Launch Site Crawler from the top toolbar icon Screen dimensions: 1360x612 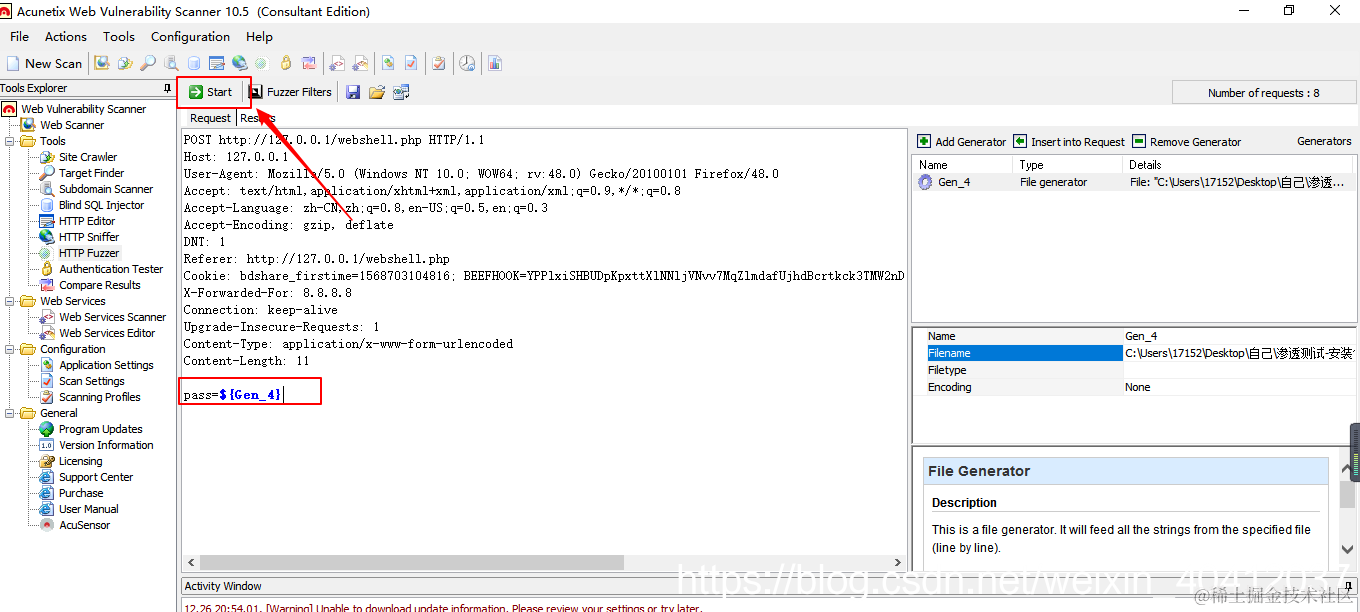[x=124, y=63]
